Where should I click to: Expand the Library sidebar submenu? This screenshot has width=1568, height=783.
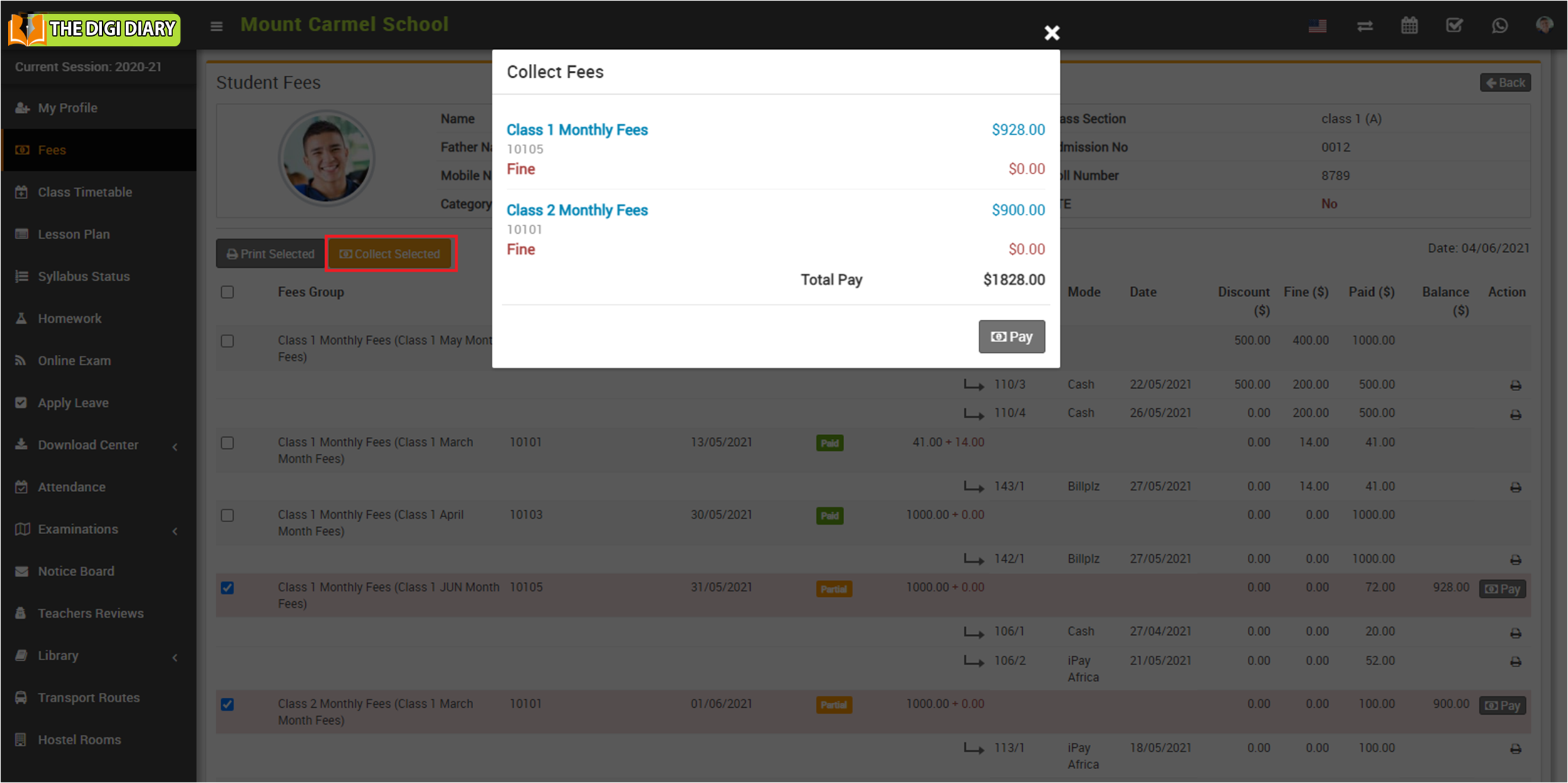tap(58, 656)
